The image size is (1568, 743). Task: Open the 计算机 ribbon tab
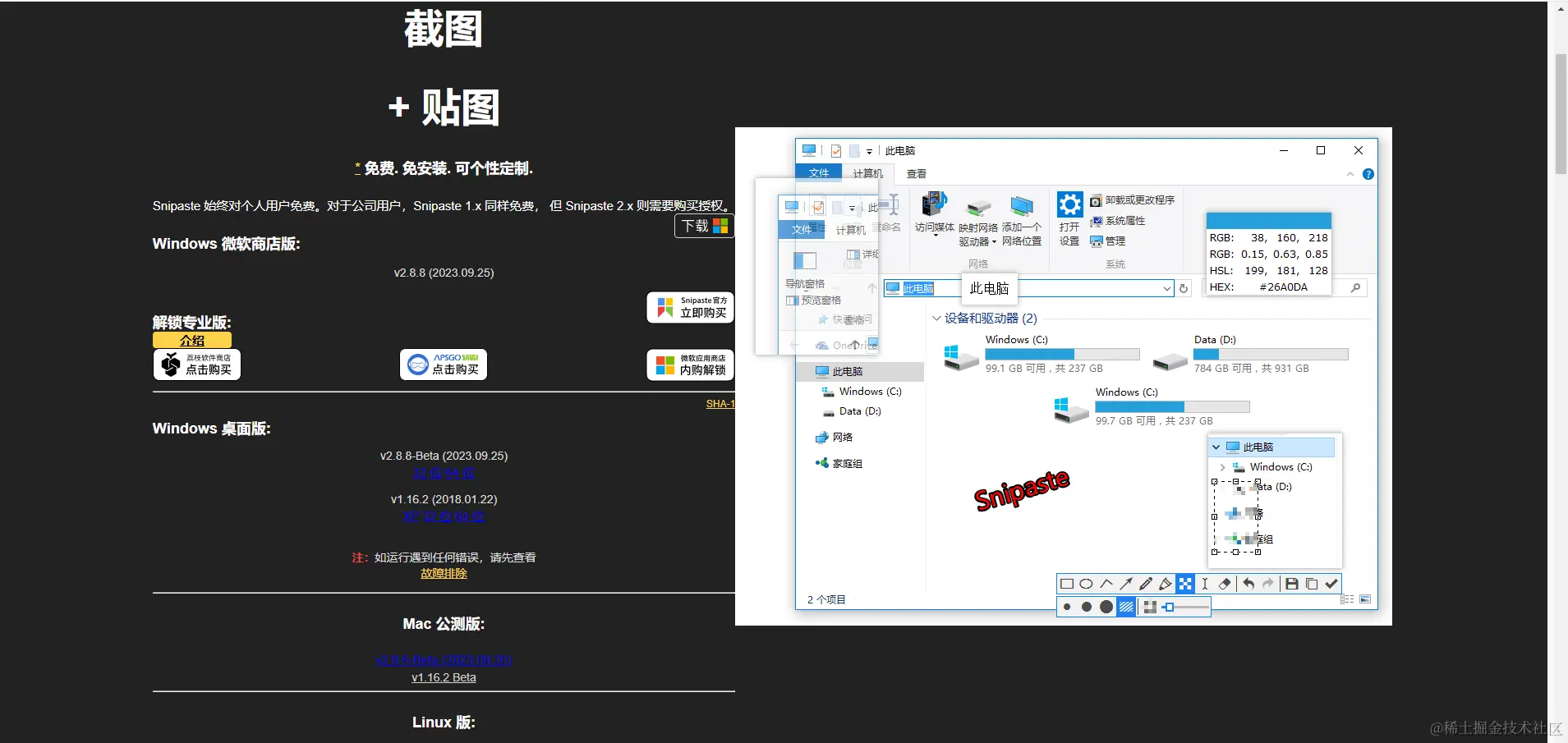coord(867,173)
